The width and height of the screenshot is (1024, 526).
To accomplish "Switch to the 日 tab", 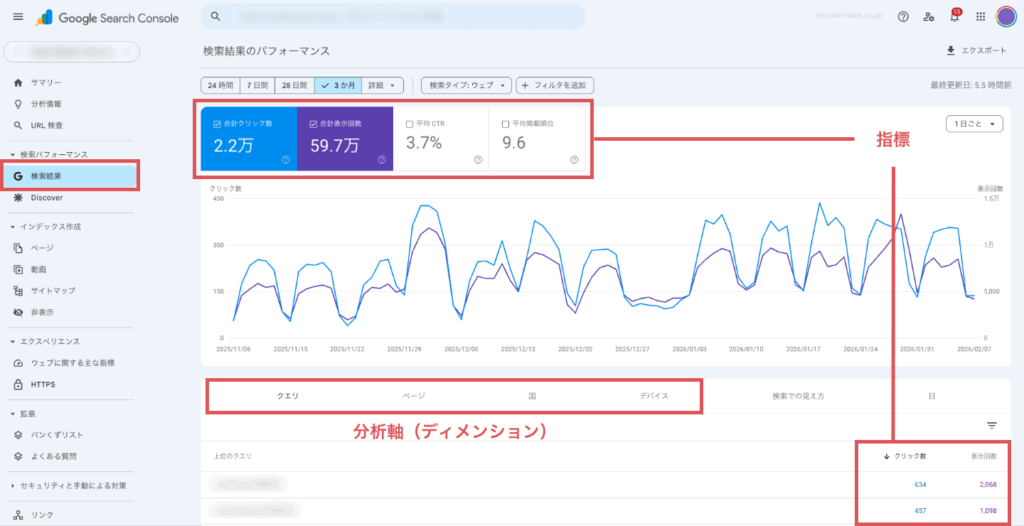I will click(x=931, y=396).
